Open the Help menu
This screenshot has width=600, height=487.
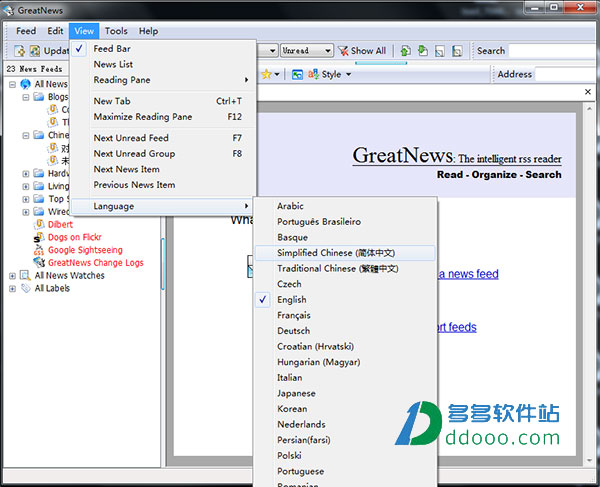click(148, 31)
